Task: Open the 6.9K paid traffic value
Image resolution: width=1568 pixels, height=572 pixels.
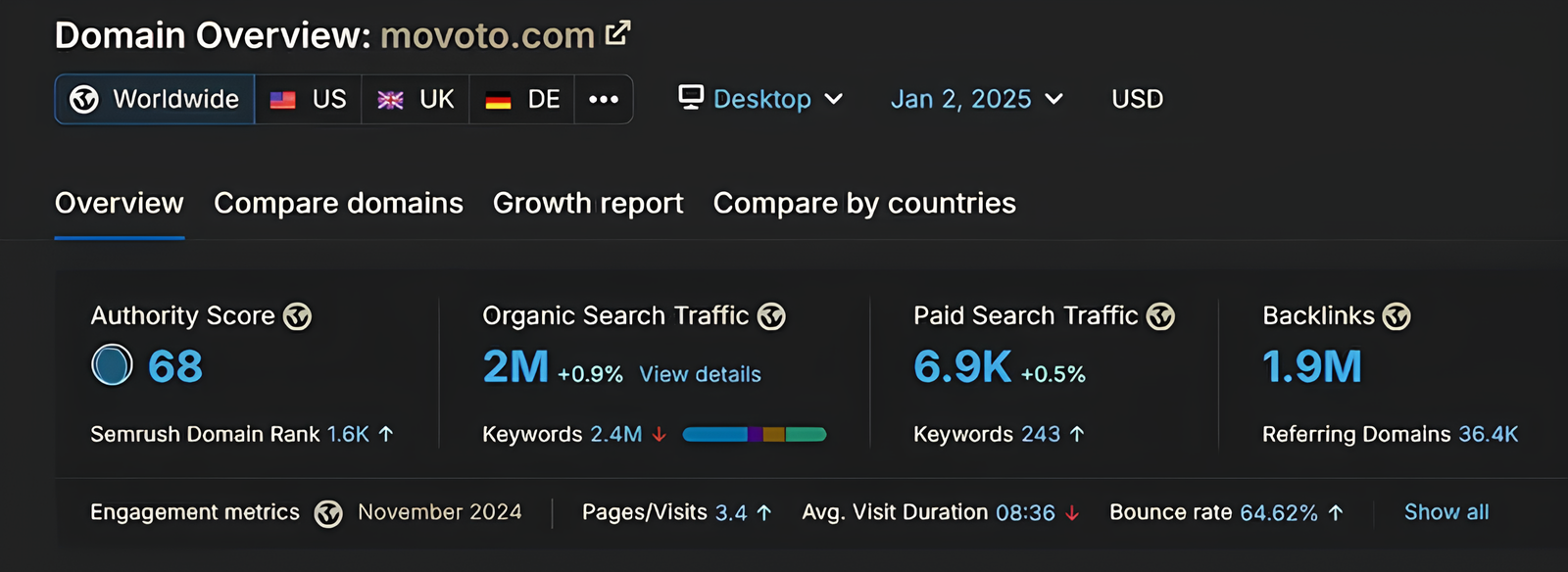Action: 962,366
